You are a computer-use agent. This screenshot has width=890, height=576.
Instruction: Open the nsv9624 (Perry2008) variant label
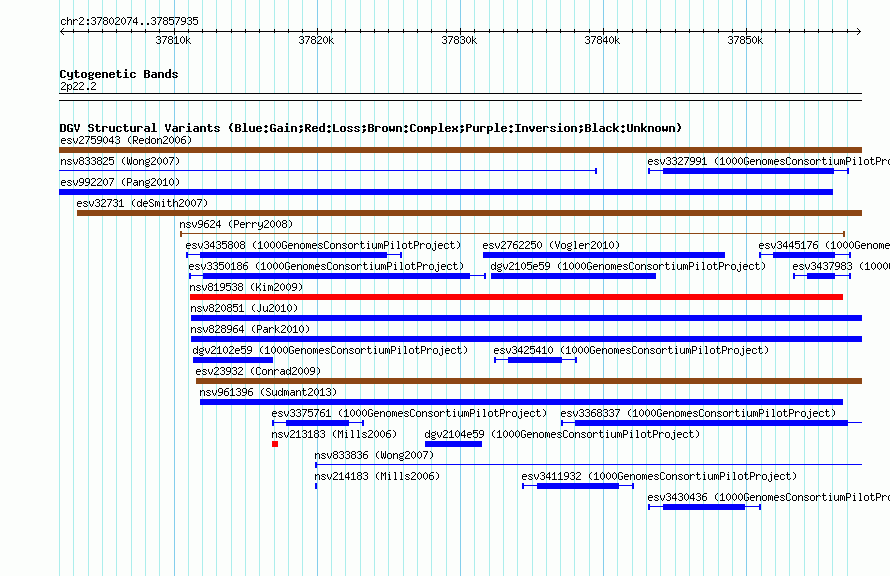tap(236, 224)
